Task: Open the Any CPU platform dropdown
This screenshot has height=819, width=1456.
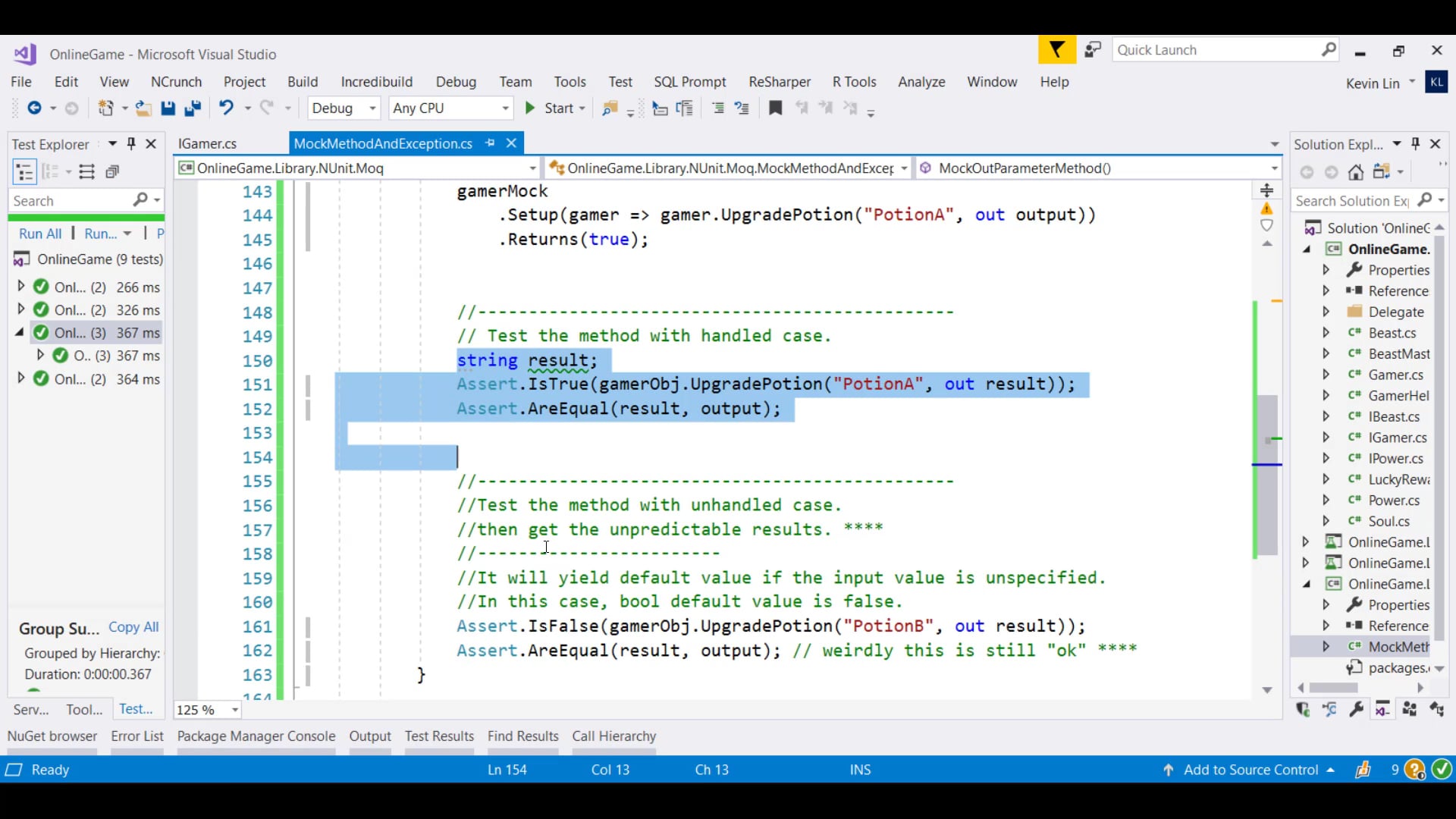Action: pyautogui.click(x=505, y=108)
